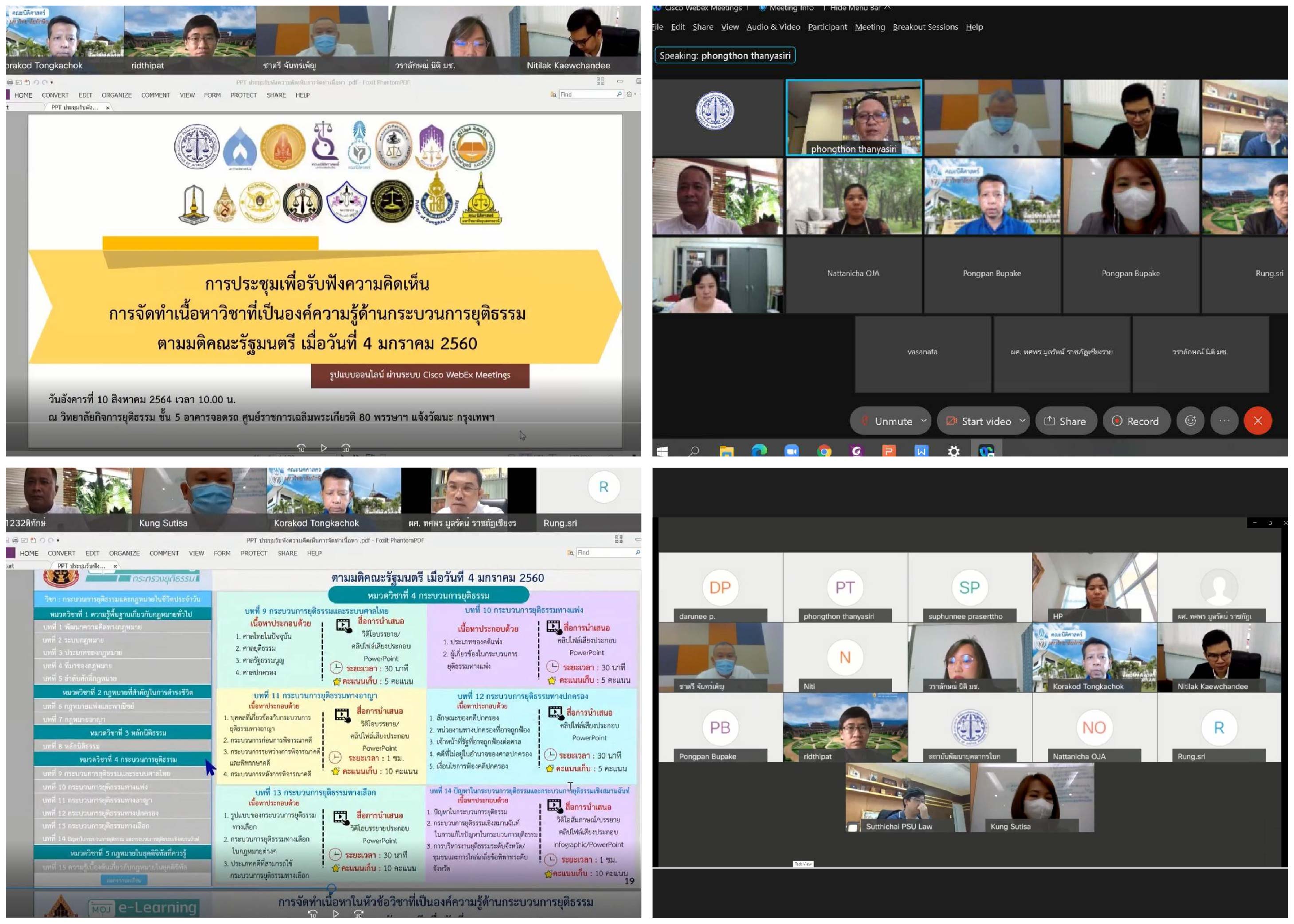The image size is (1294, 924).
Task: Click play button under top-left video
Action: 324,448
